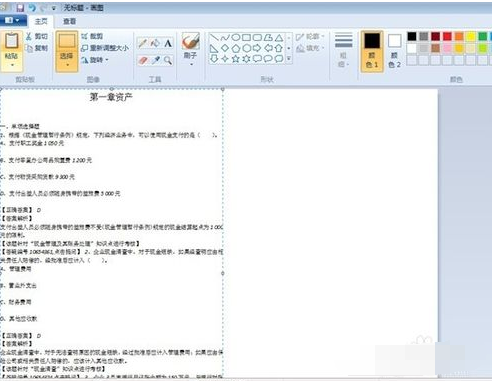Screen dimensions: 492x381
Task: Open the Paste dropdown arrow
Action: tap(12, 65)
